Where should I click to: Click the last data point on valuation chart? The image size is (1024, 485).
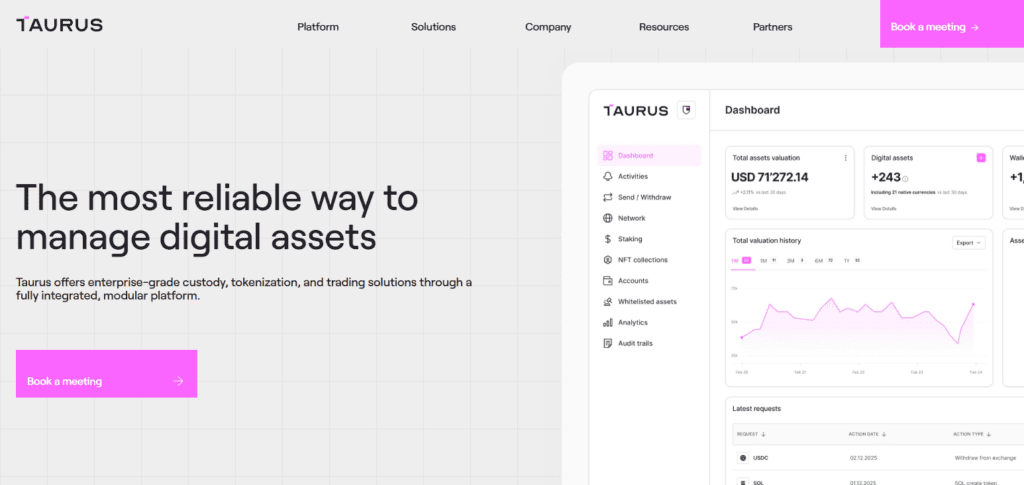pos(973,304)
